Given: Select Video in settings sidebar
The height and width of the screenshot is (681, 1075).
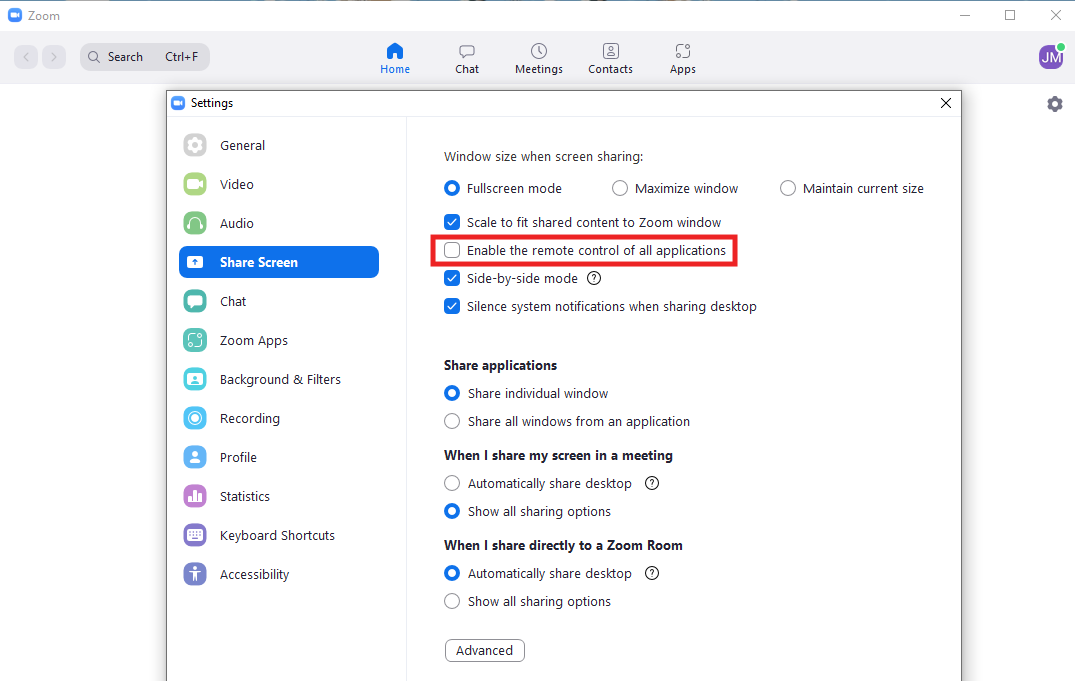Looking at the screenshot, I should (x=279, y=184).
